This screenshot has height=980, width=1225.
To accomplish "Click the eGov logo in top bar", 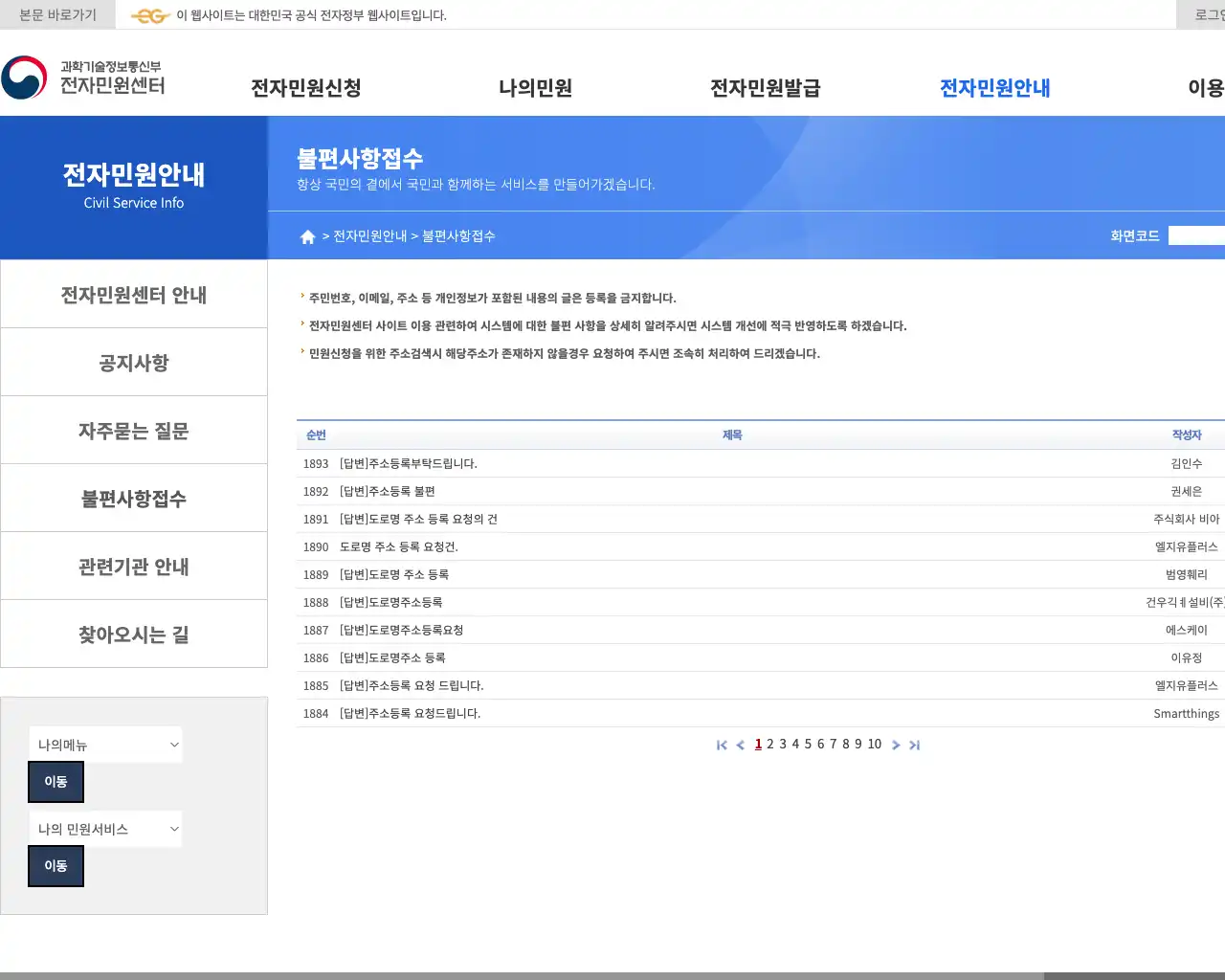I will pyautogui.click(x=150, y=15).
